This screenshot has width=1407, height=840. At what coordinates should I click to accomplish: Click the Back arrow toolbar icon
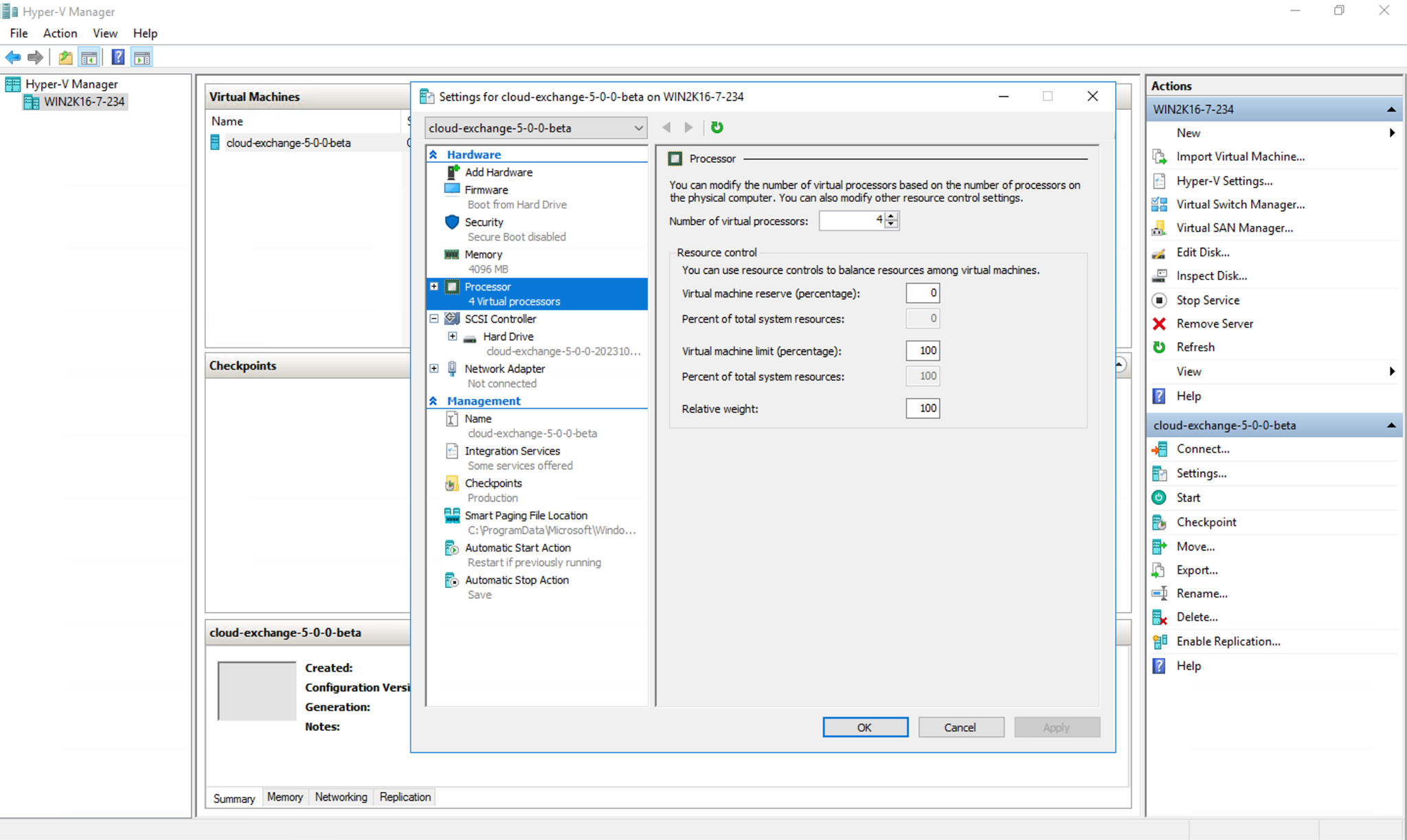click(13, 58)
